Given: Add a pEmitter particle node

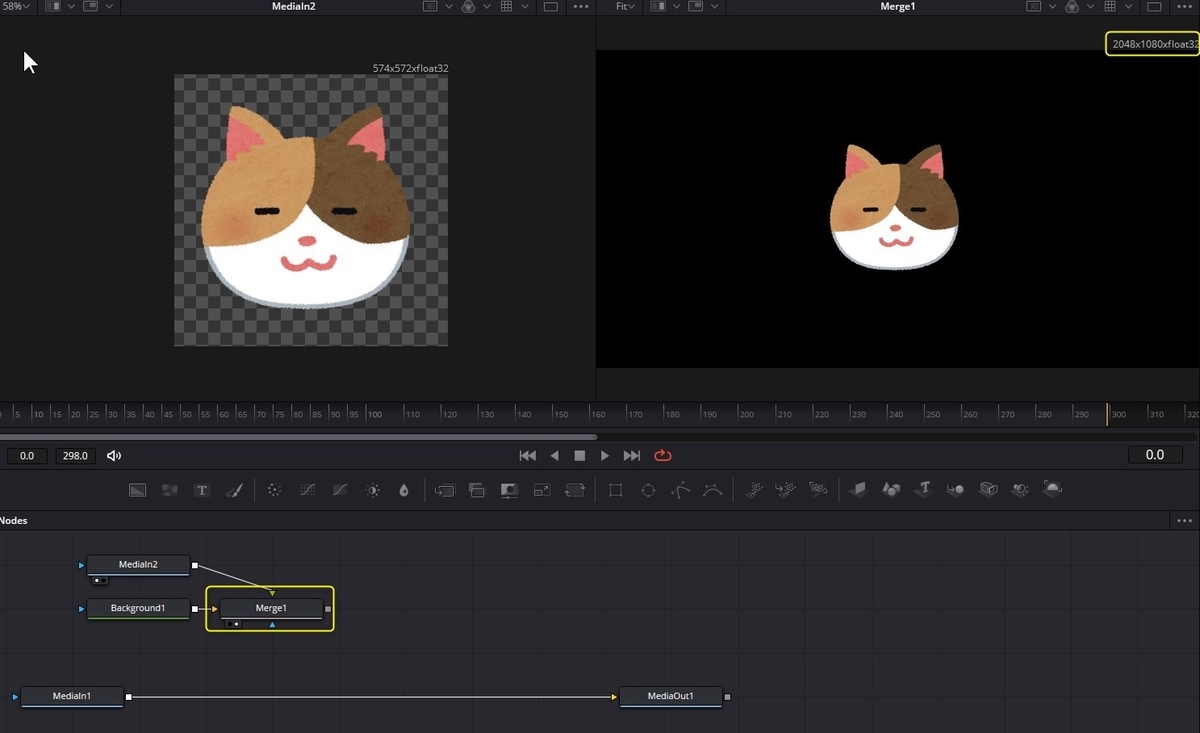Looking at the screenshot, I should point(755,489).
